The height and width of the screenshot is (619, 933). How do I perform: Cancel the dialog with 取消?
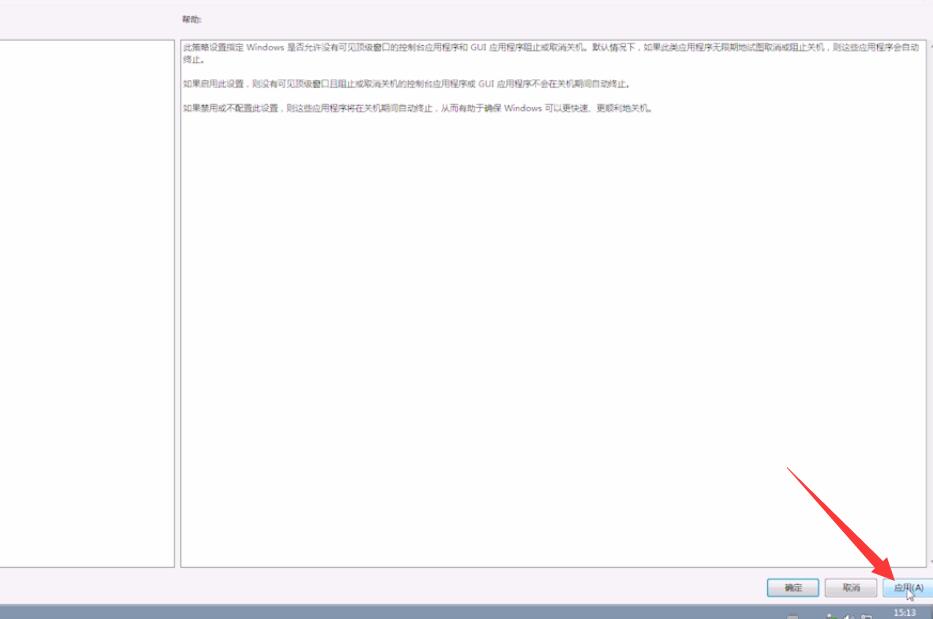coord(851,587)
